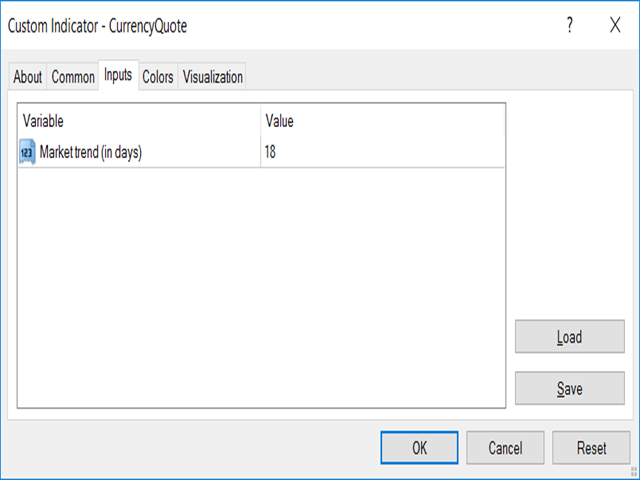Switch to the Common tab
The width and height of the screenshot is (640, 480).
pos(73,77)
